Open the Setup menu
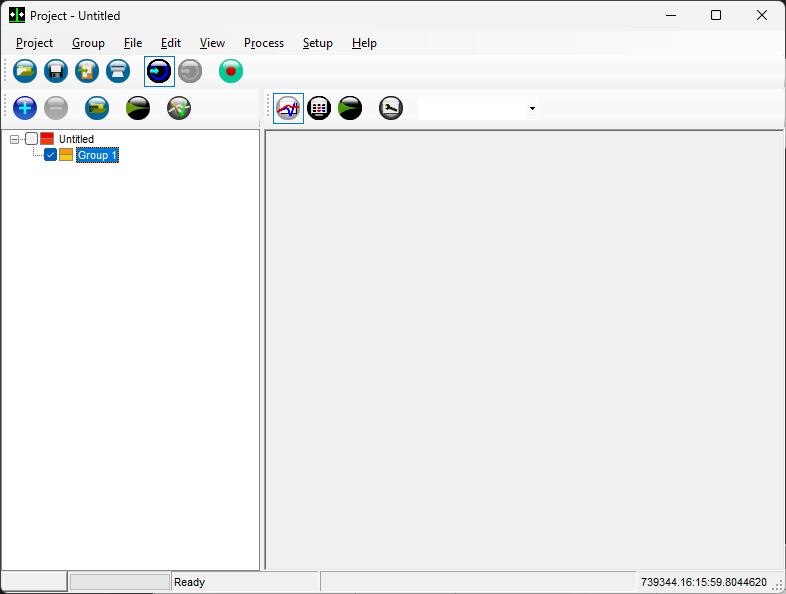The width and height of the screenshot is (786, 594). tap(317, 43)
